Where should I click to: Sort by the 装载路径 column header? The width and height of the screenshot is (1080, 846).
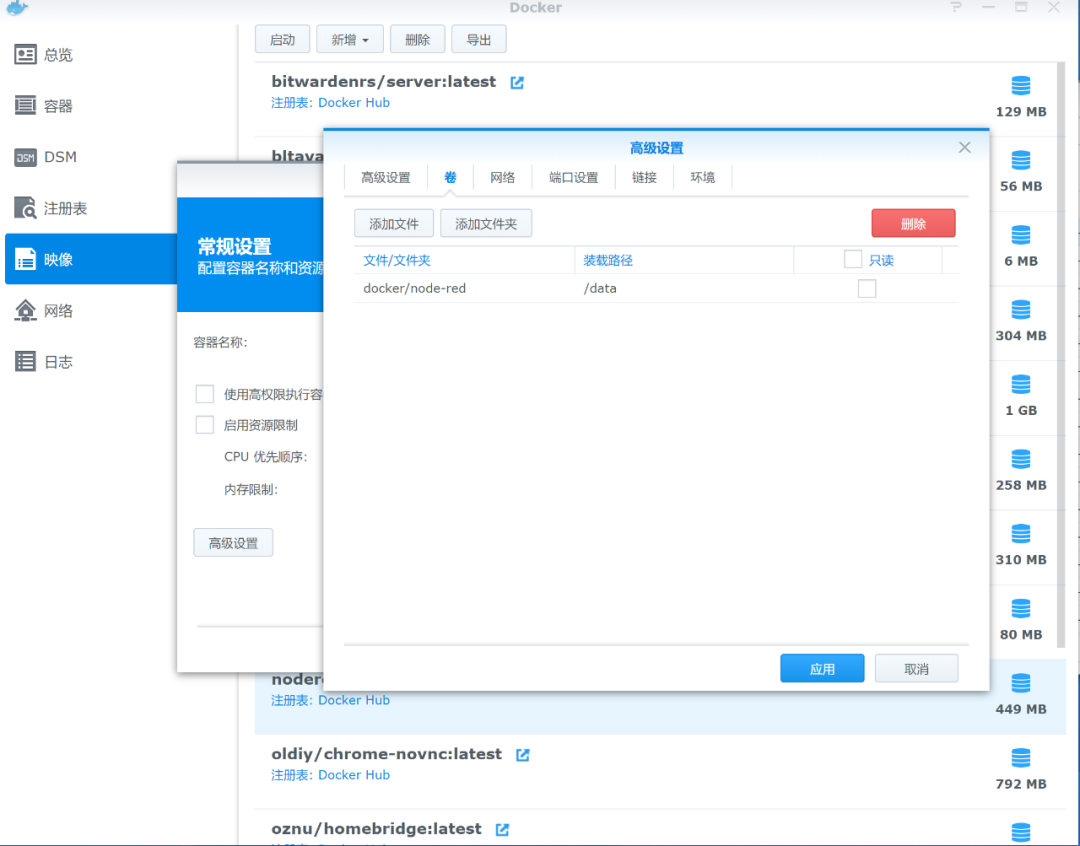pos(684,260)
